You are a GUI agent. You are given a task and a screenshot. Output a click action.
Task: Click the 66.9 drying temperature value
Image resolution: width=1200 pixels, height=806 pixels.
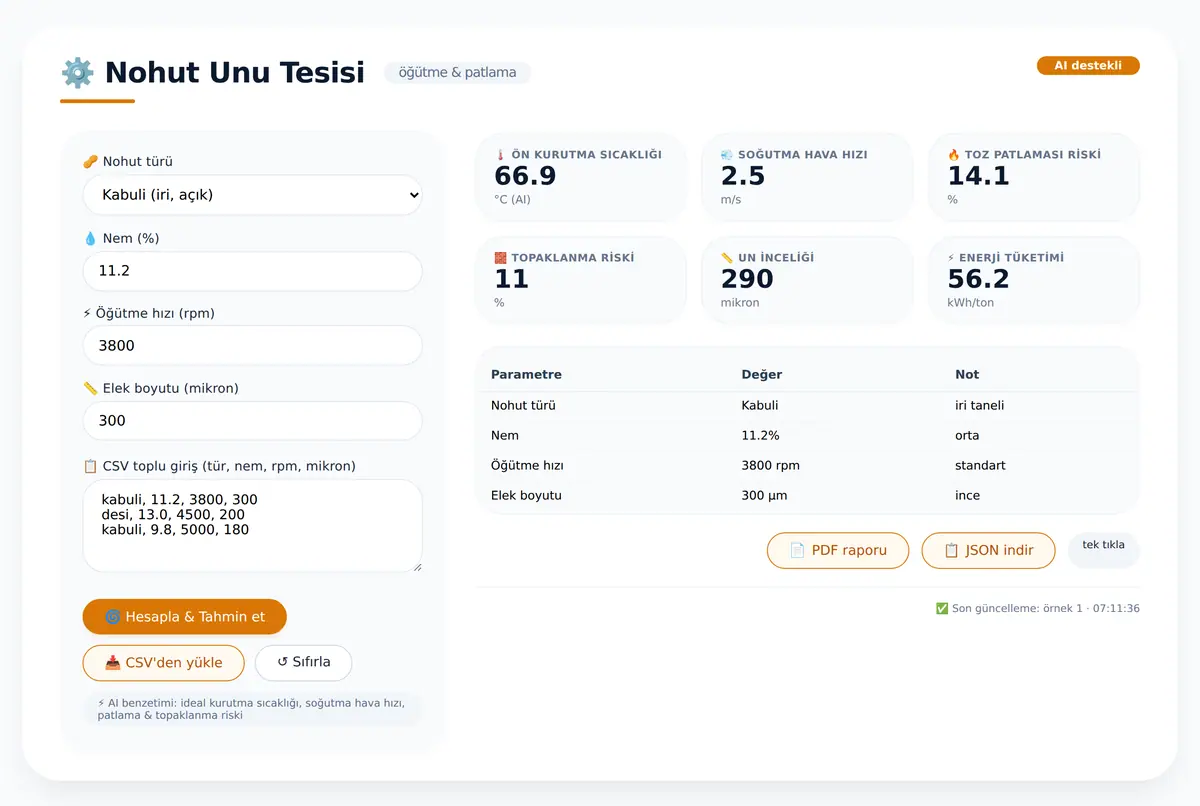[525, 177]
